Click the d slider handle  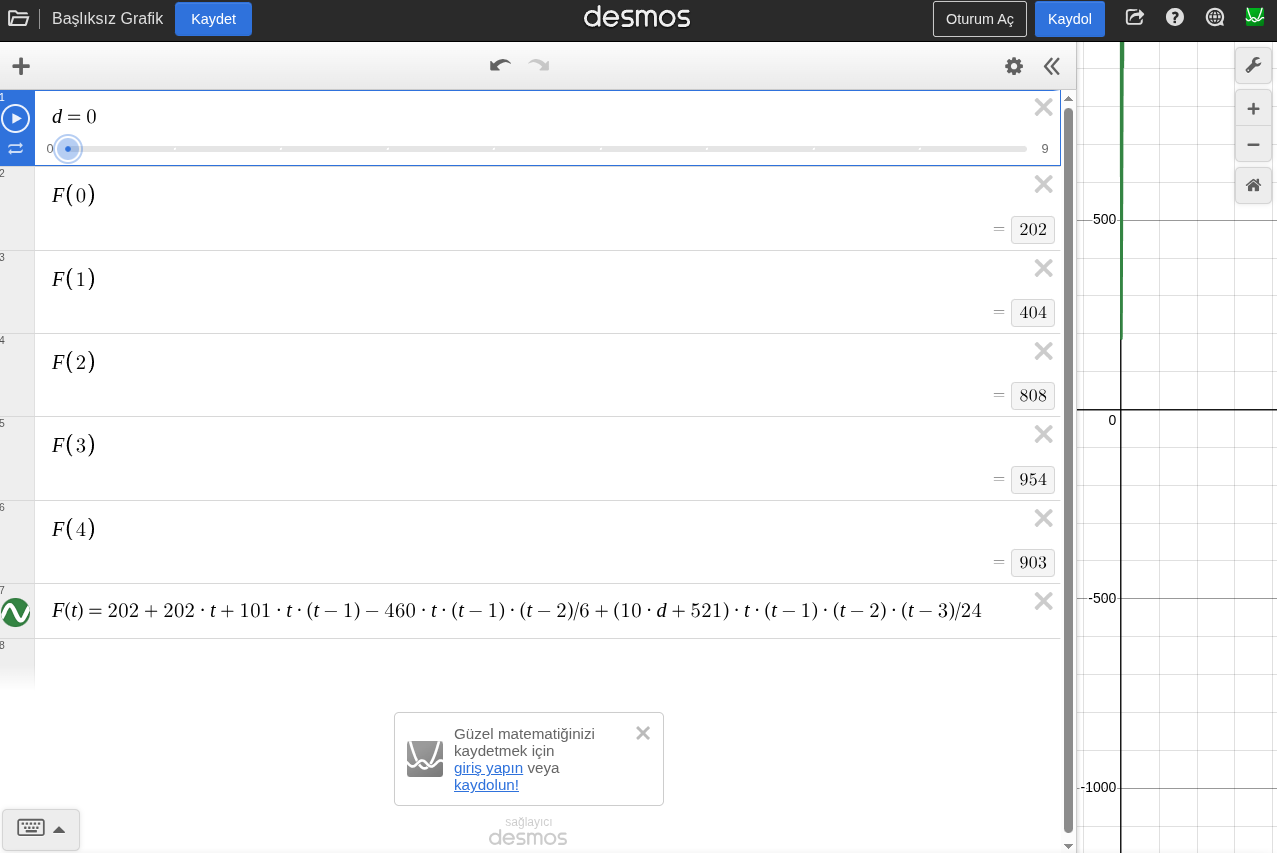click(68, 149)
